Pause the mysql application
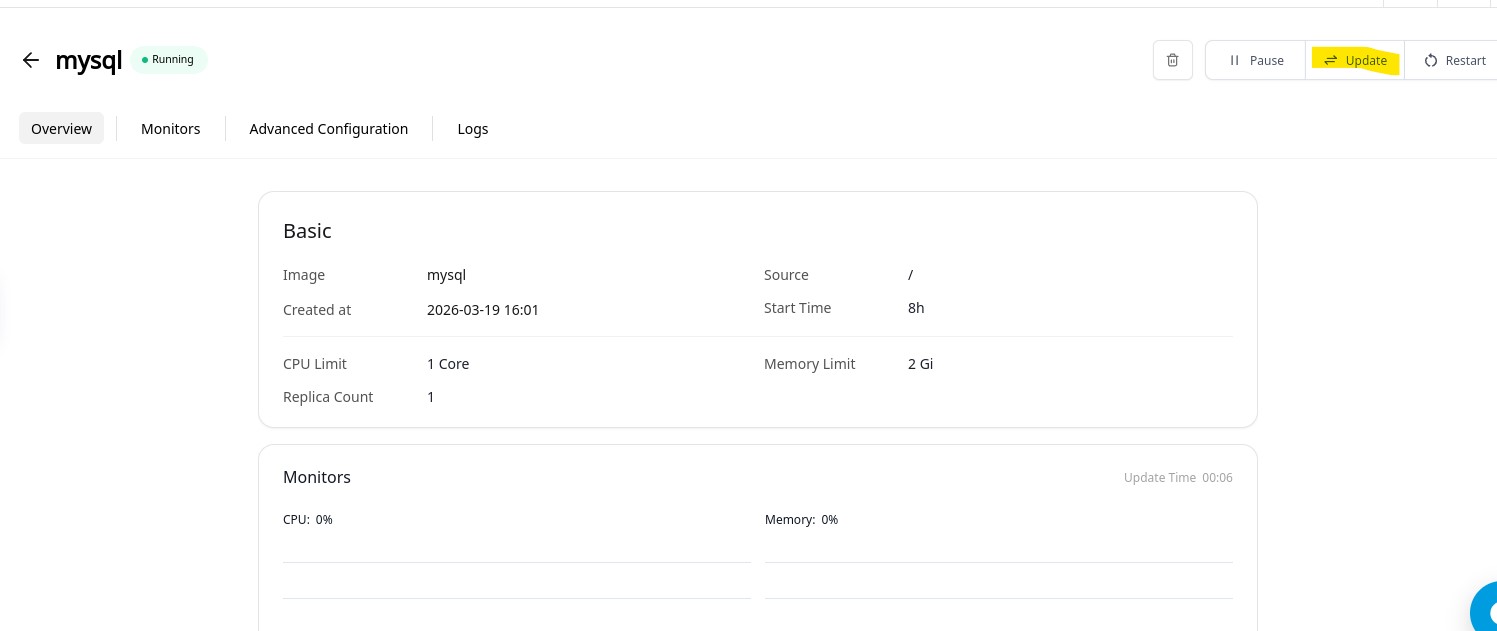The height and width of the screenshot is (631, 1497). coord(1256,60)
